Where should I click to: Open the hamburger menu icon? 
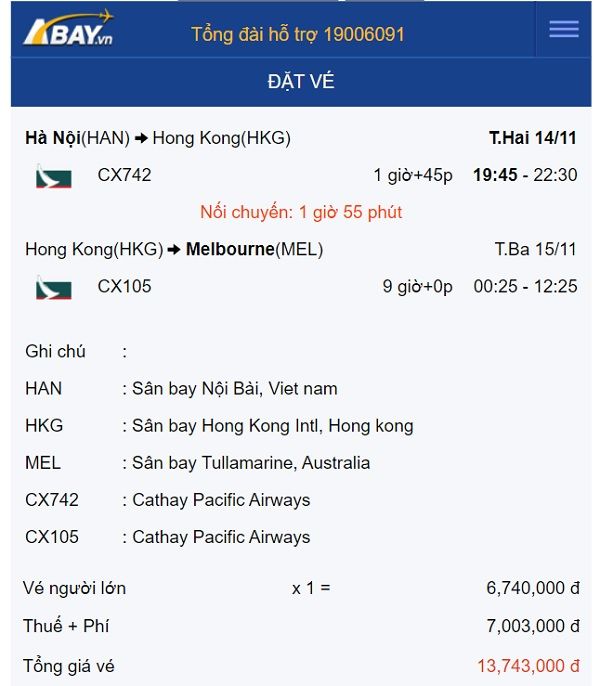coord(564,29)
